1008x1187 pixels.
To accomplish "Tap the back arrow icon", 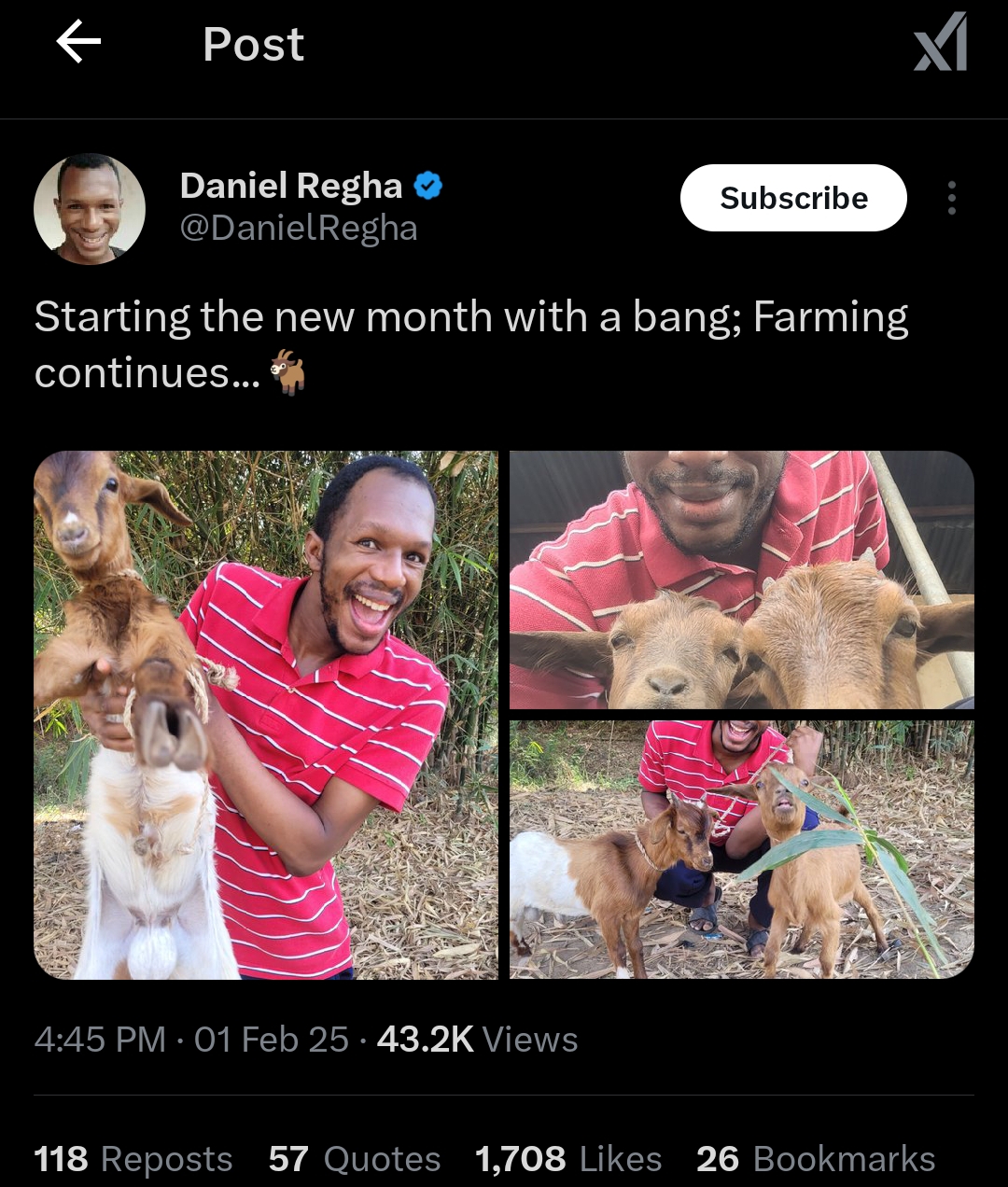I will 78,43.
